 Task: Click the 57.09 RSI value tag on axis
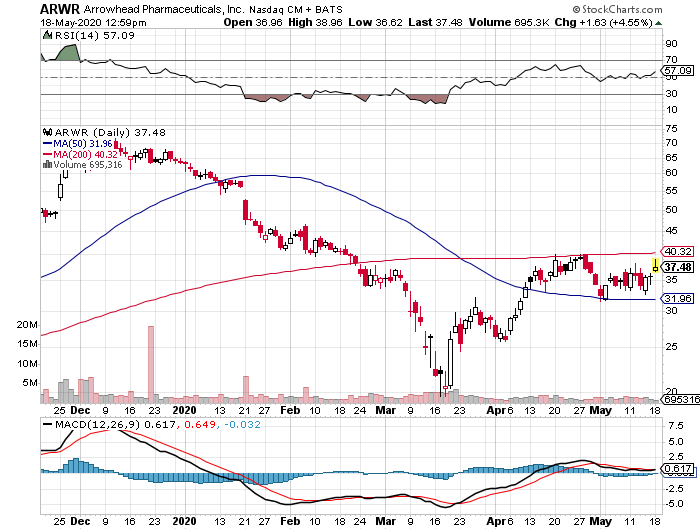(677, 71)
